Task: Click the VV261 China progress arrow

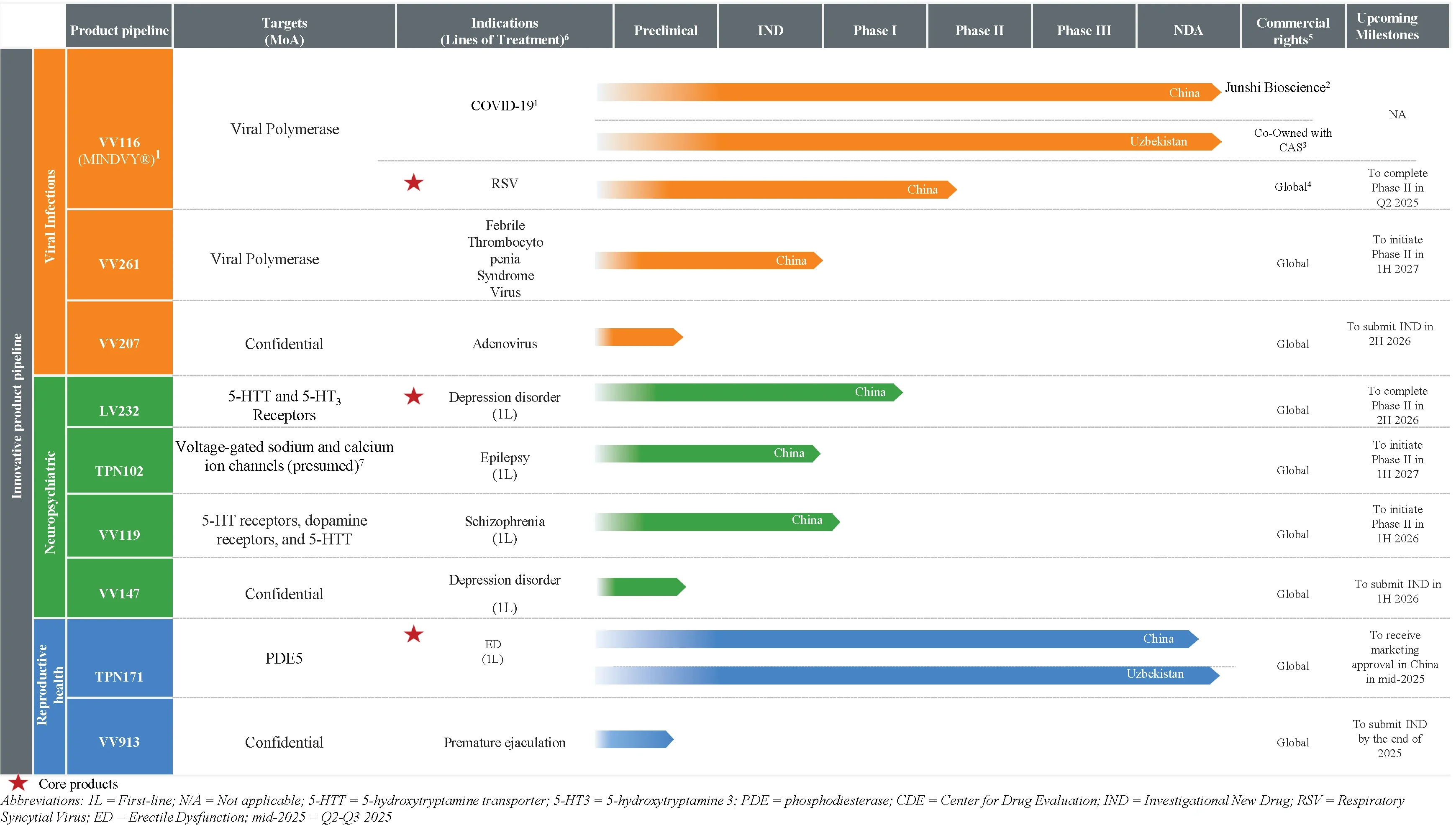Action: tap(709, 260)
